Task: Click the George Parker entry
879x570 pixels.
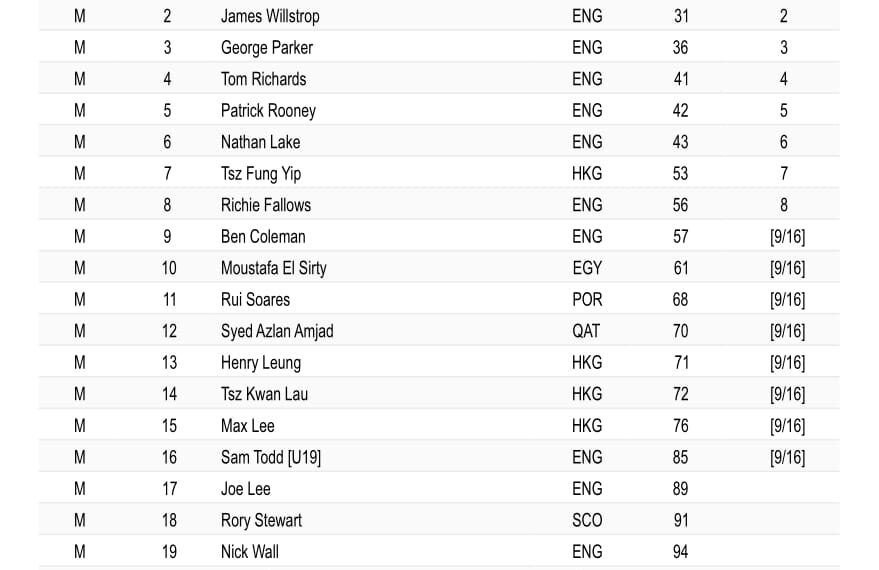Action: pyautogui.click(x=267, y=48)
